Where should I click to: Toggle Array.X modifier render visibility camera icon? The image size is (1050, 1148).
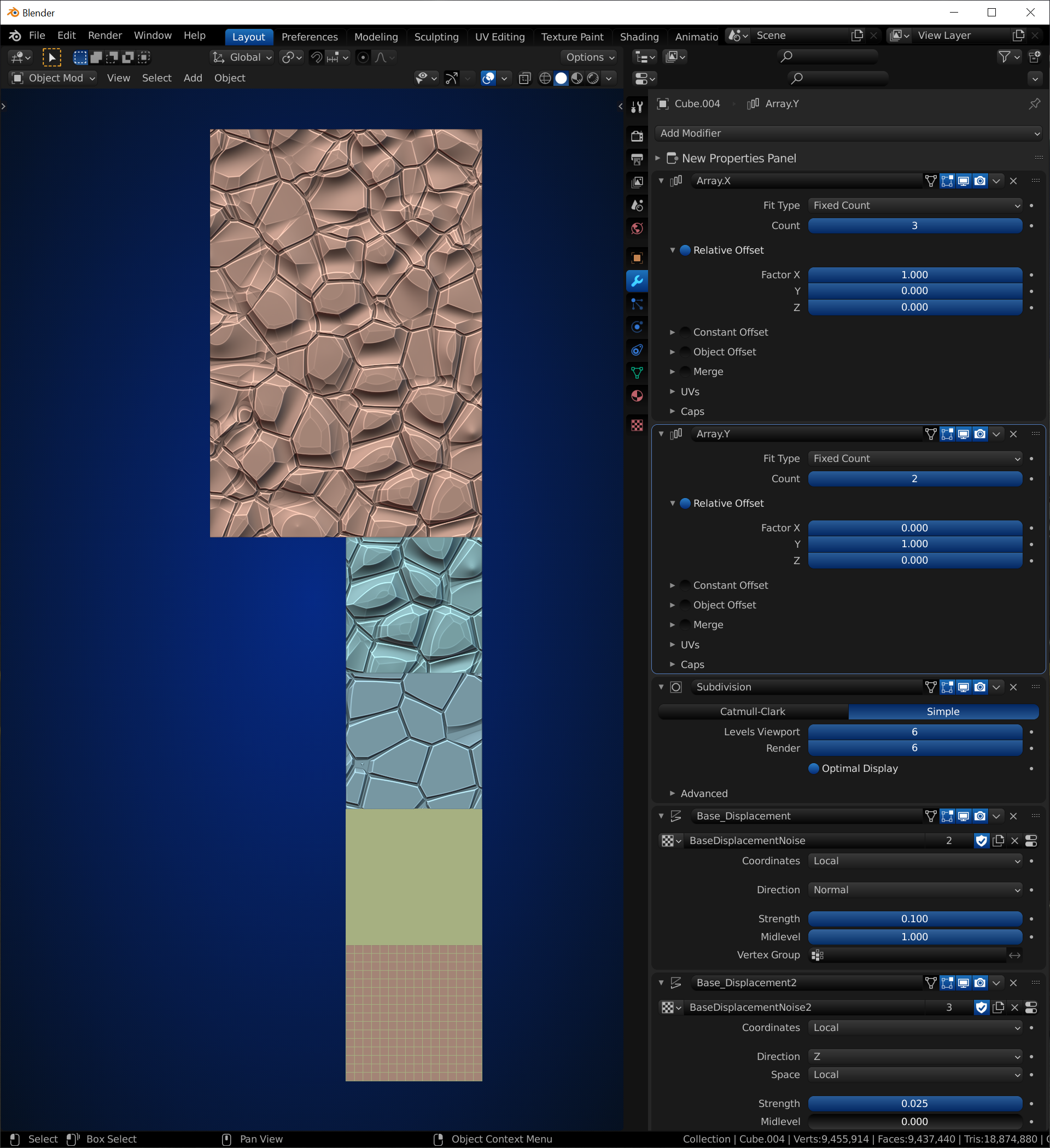[979, 181]
